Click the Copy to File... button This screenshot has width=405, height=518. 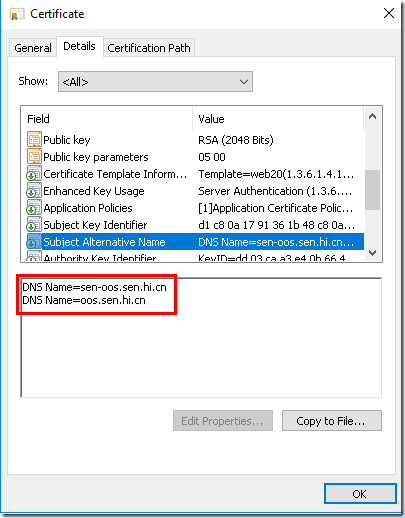pyautogui.click(x=332, y=421)
